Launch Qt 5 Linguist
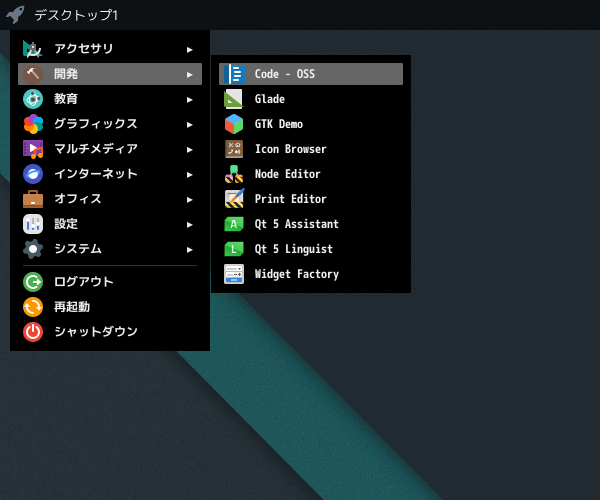 311,249
